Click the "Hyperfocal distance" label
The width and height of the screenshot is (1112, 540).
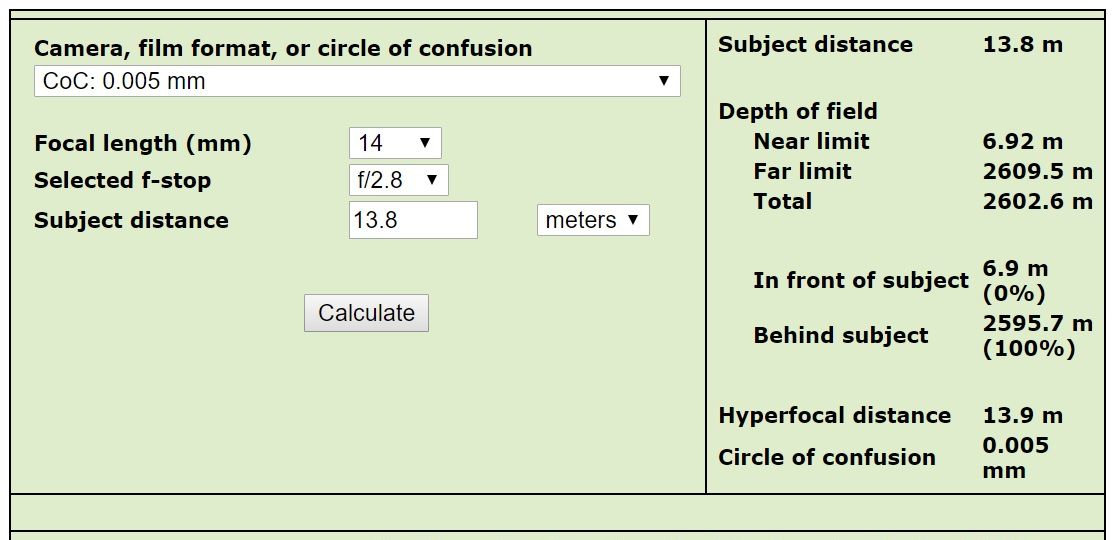click(835, 415)
